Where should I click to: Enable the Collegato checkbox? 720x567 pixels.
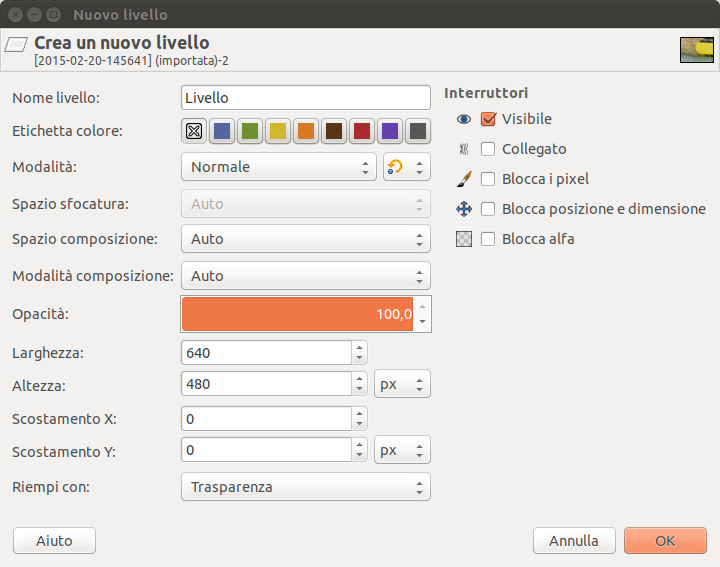(x=488, y=149)
